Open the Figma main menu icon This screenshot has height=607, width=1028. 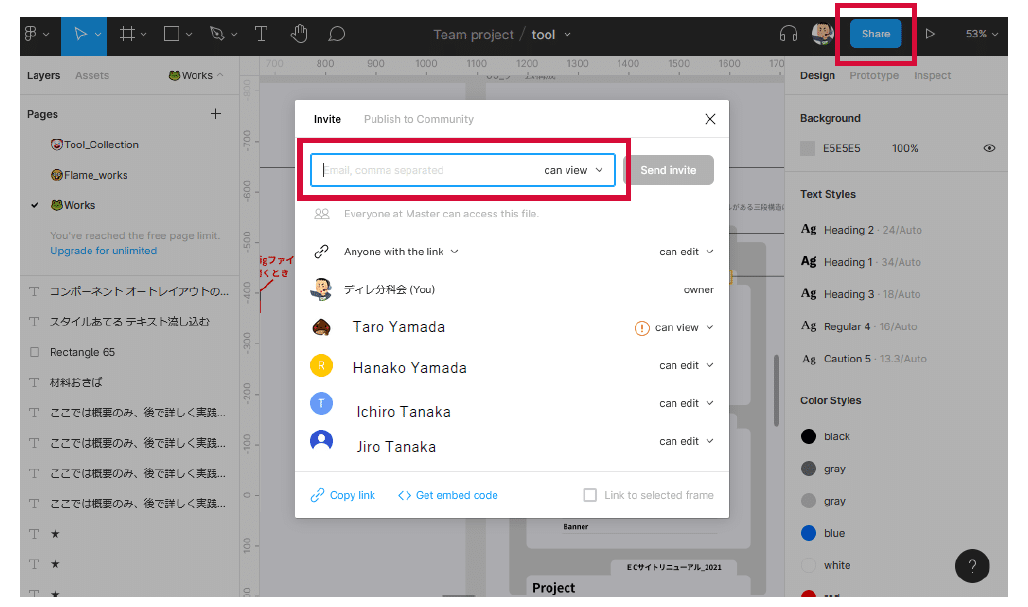[31, 34]
